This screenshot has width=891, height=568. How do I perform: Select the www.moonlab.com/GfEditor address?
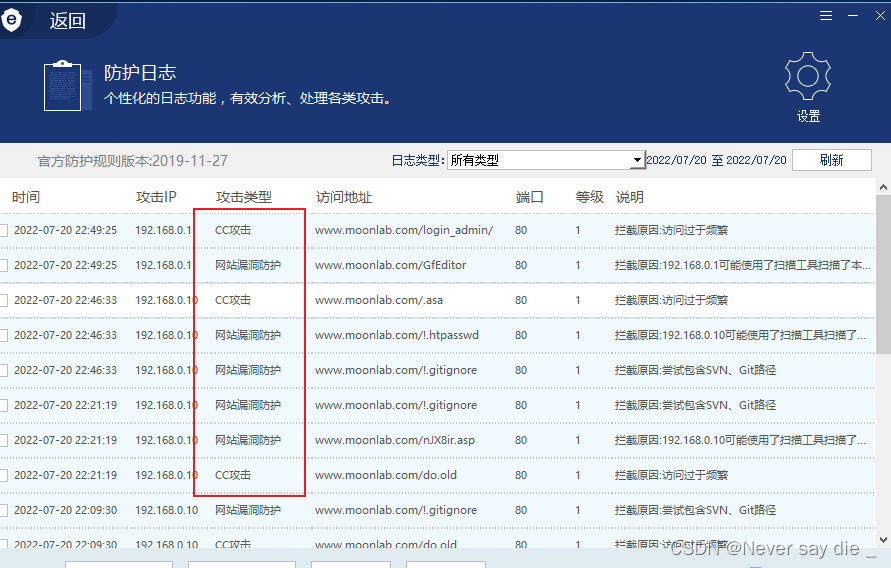tap(390, 265)
